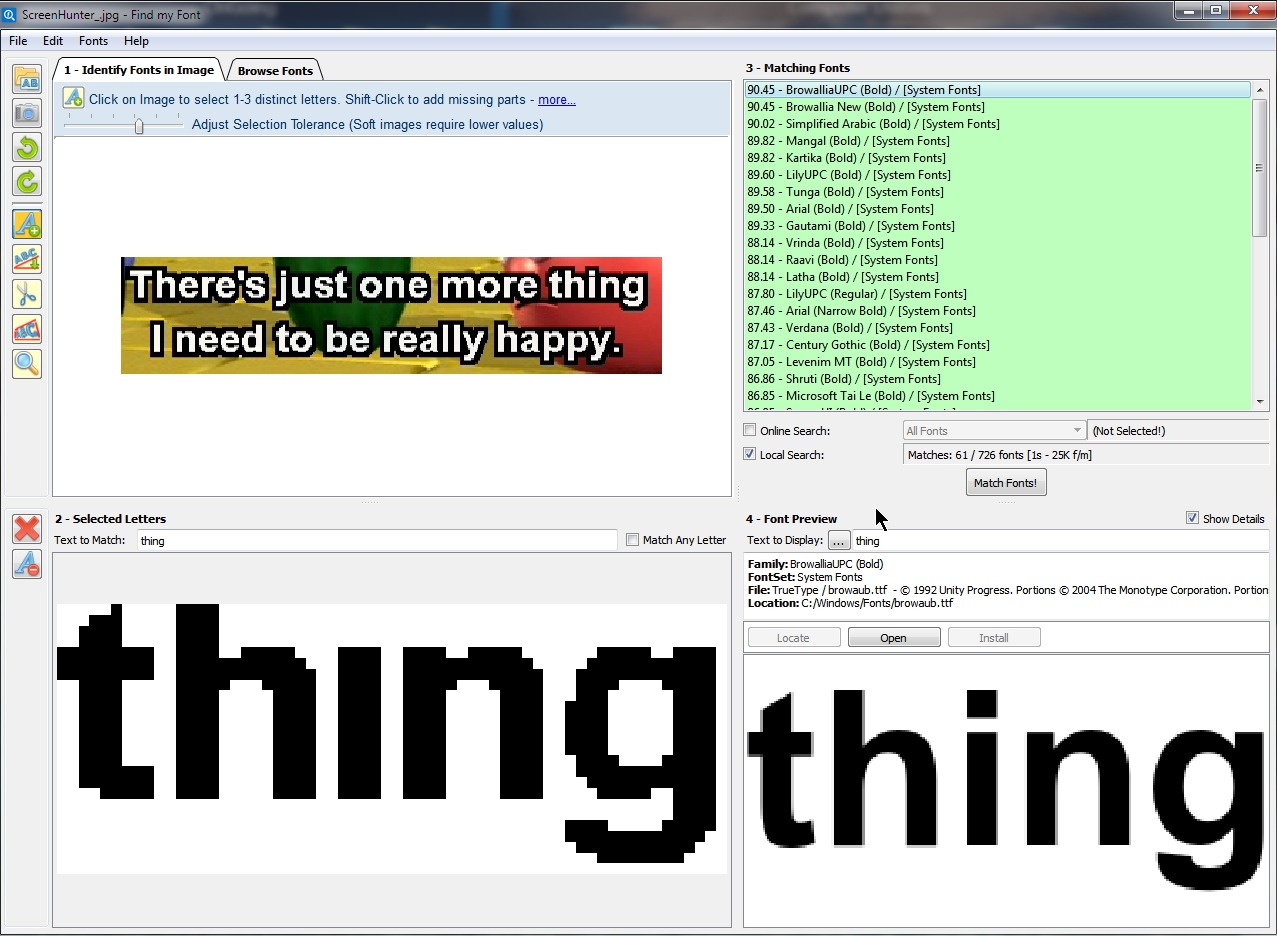1277x936 pixels.
Task: Select the BrowalliaUPC (Bold) match row
Action: 998,90
